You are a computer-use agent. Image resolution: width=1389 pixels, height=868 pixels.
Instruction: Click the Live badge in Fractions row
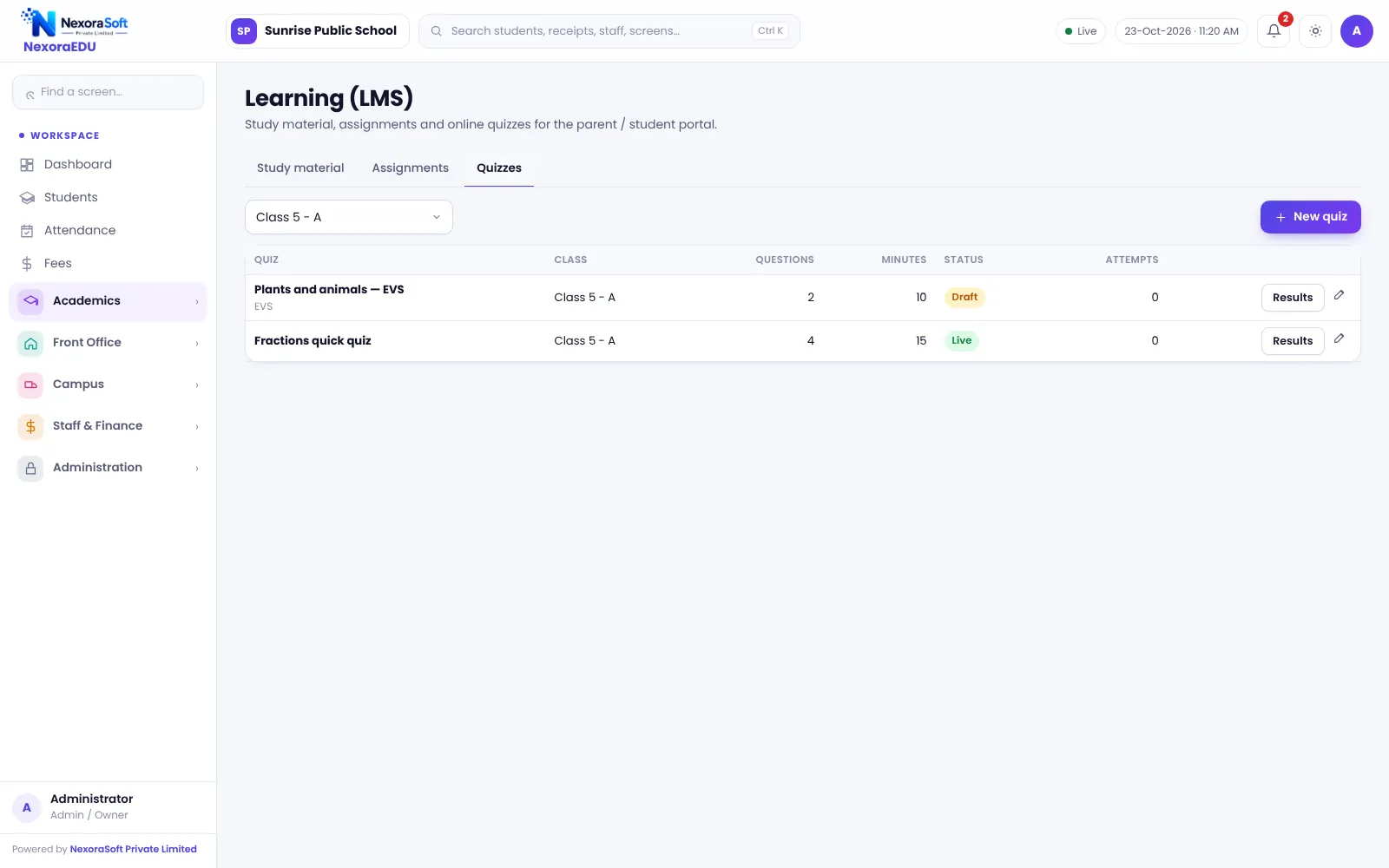962,341
